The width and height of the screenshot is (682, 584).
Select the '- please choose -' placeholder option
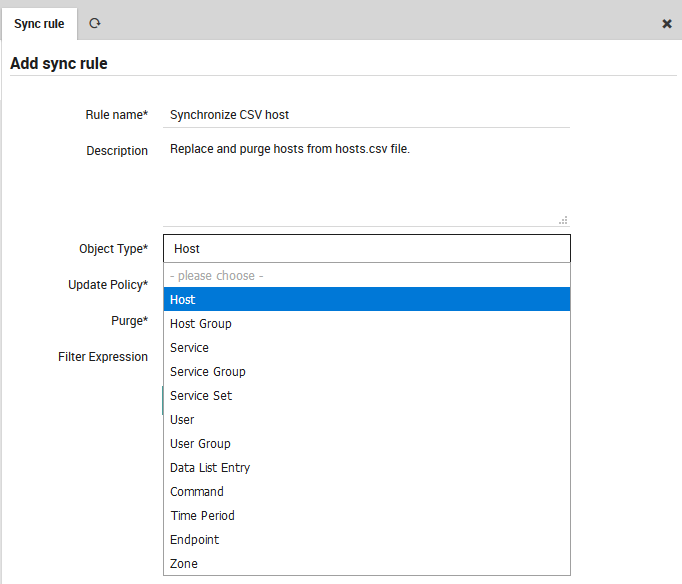click(x=366, y=275)
